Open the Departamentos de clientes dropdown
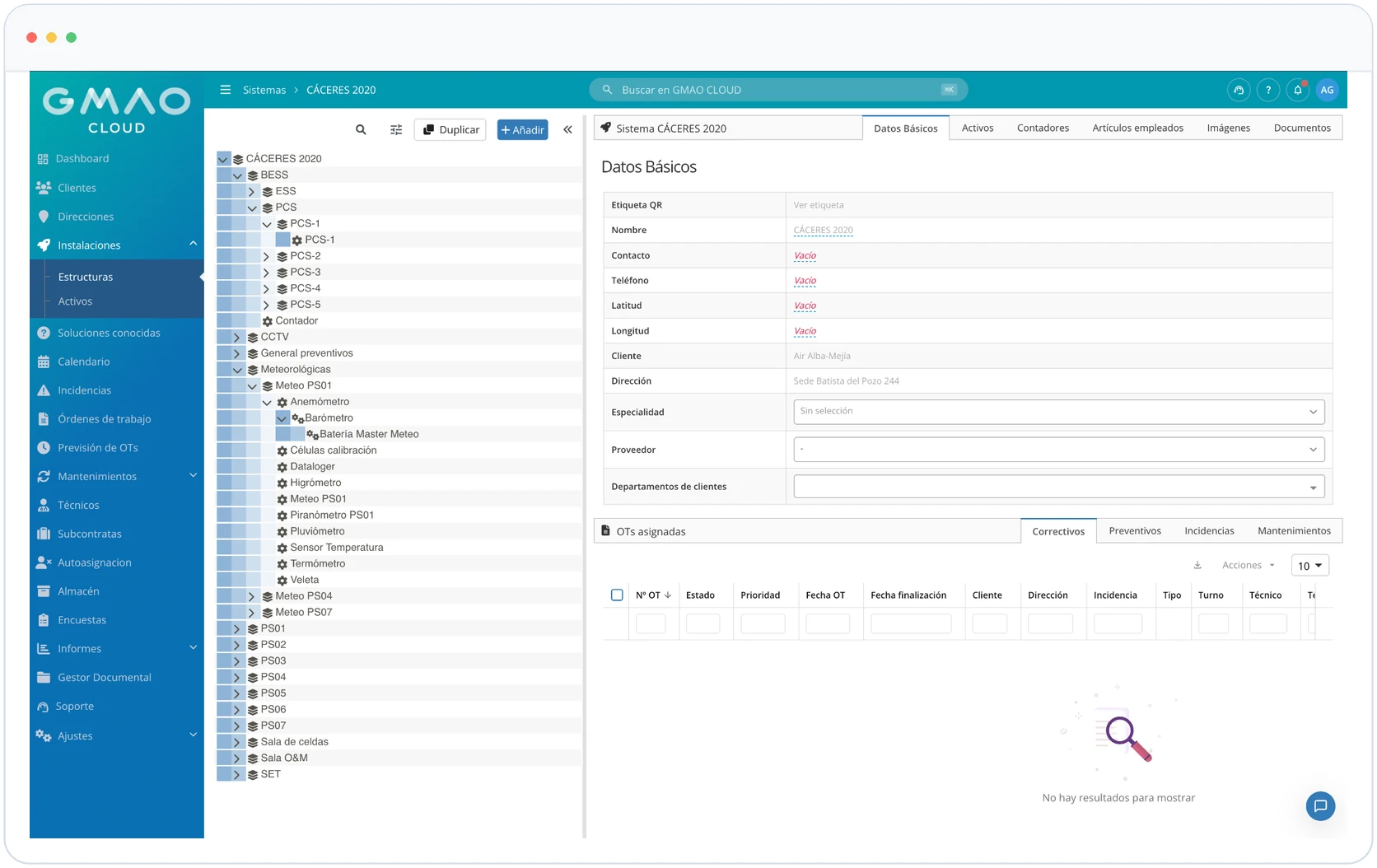 (1058, 487)
